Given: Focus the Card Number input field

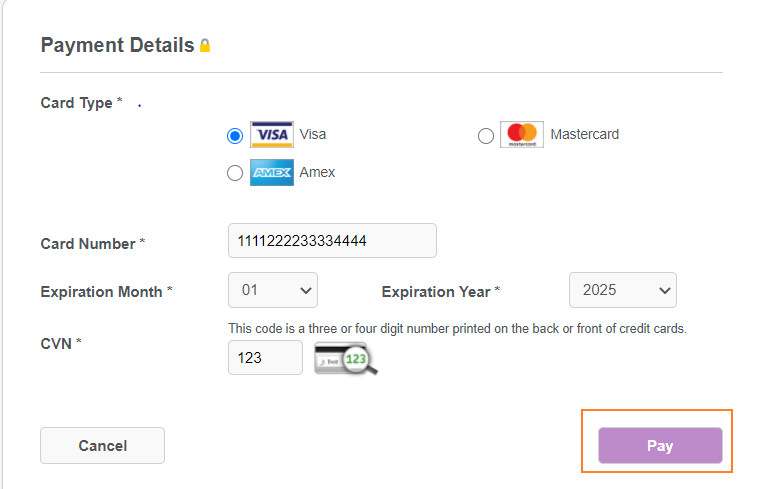Looking at the screenshot, I should (332, 240).
